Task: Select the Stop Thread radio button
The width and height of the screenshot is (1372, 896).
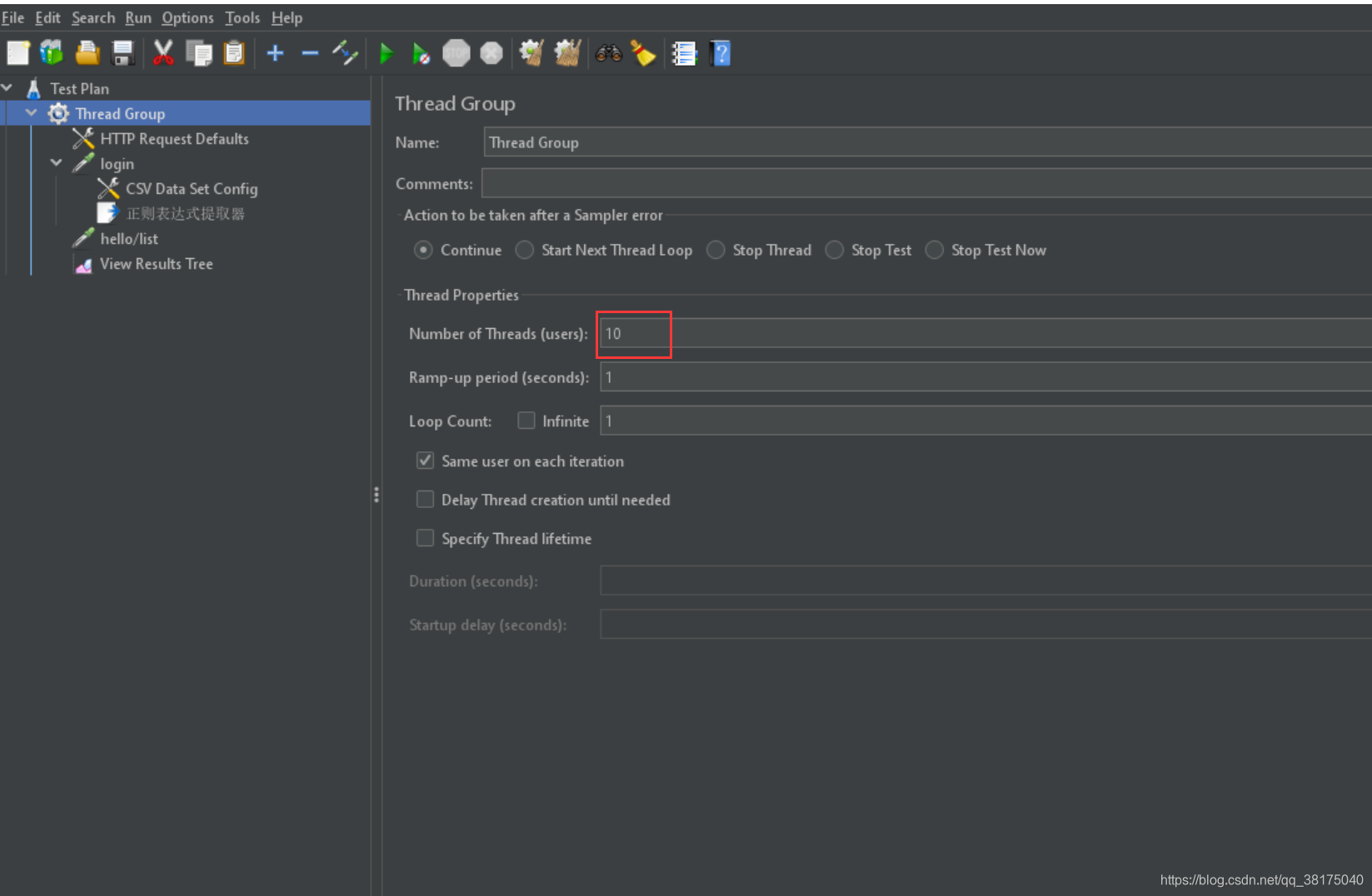Action: pos(716,250)
